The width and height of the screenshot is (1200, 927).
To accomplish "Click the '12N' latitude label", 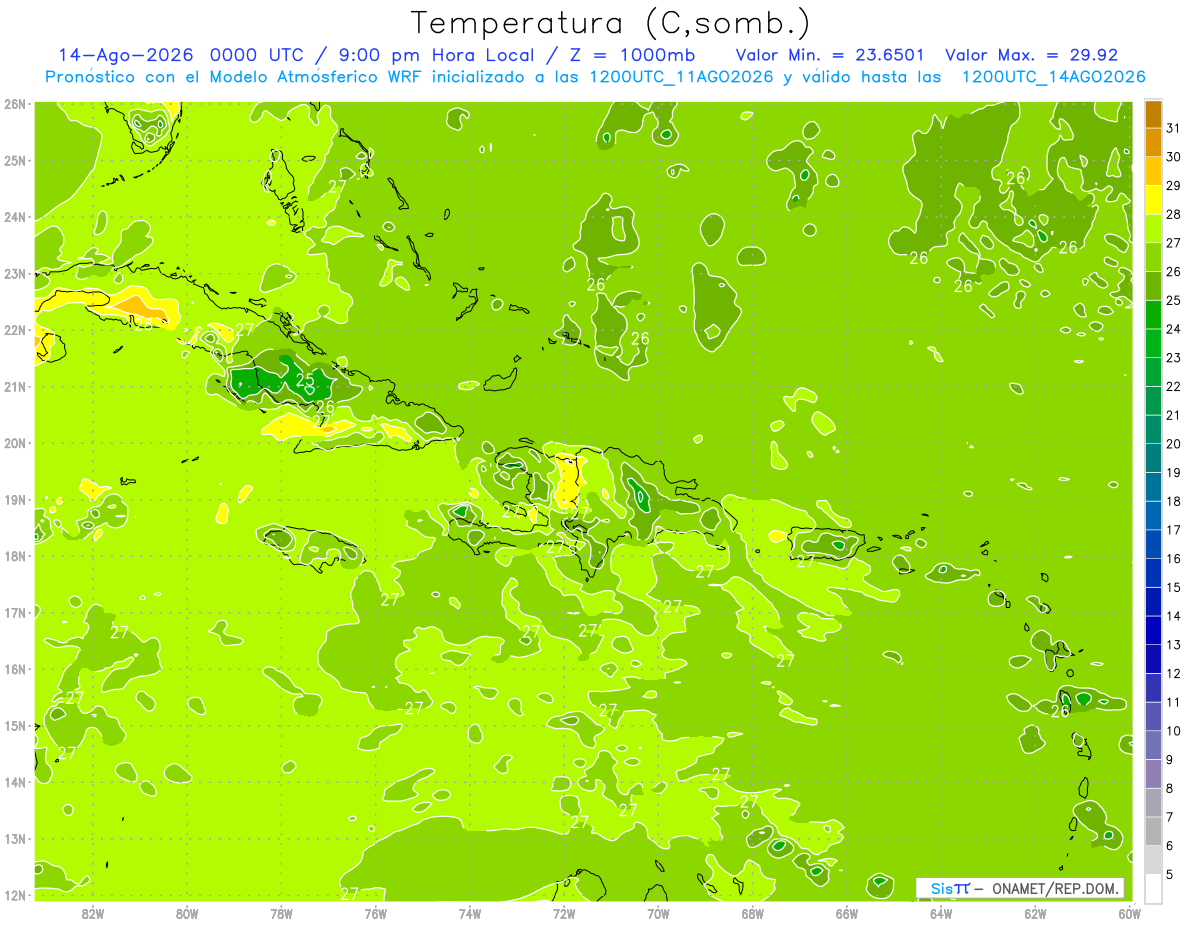I will pos(15,895).
